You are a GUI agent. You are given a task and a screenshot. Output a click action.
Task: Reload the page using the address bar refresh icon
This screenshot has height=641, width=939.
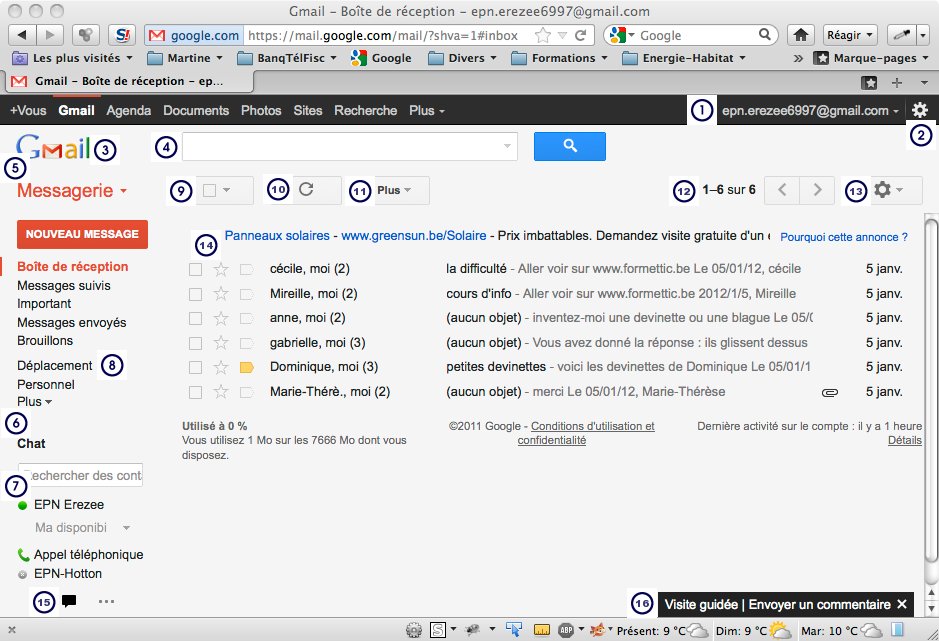(580, 35)
